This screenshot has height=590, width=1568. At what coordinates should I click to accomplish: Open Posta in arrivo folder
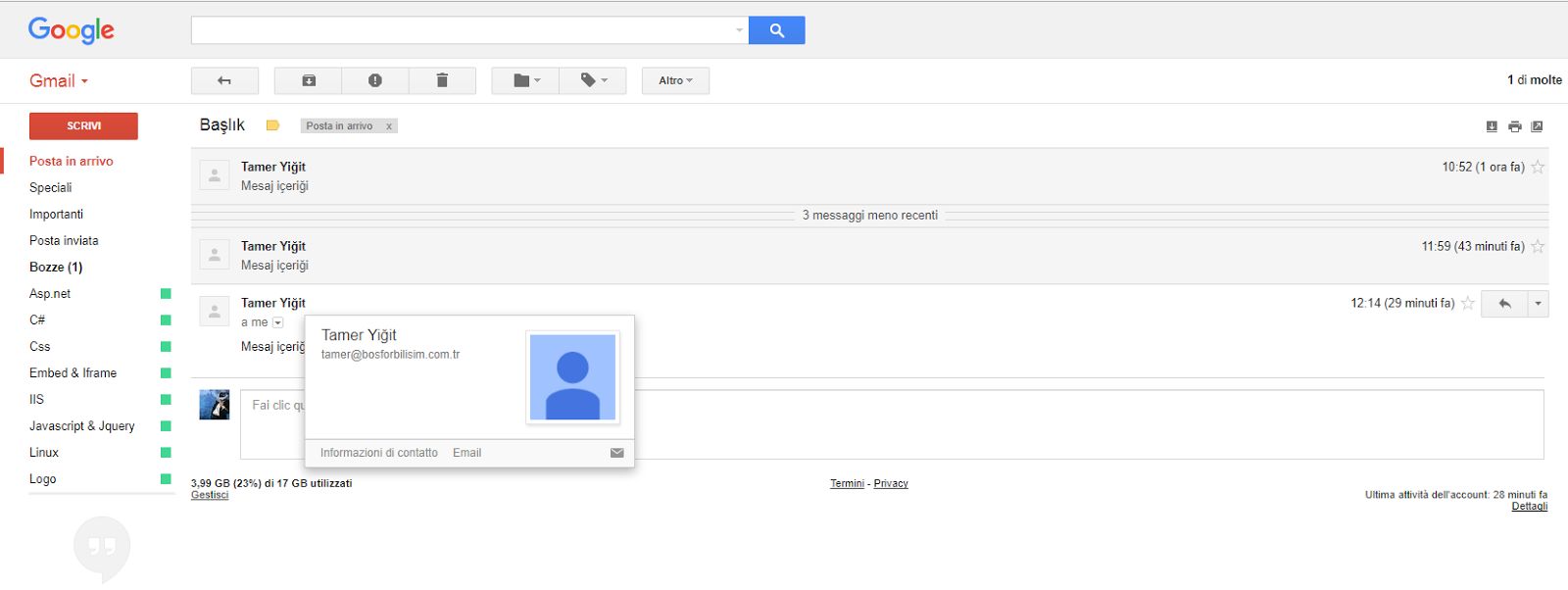tap(72, 161)
